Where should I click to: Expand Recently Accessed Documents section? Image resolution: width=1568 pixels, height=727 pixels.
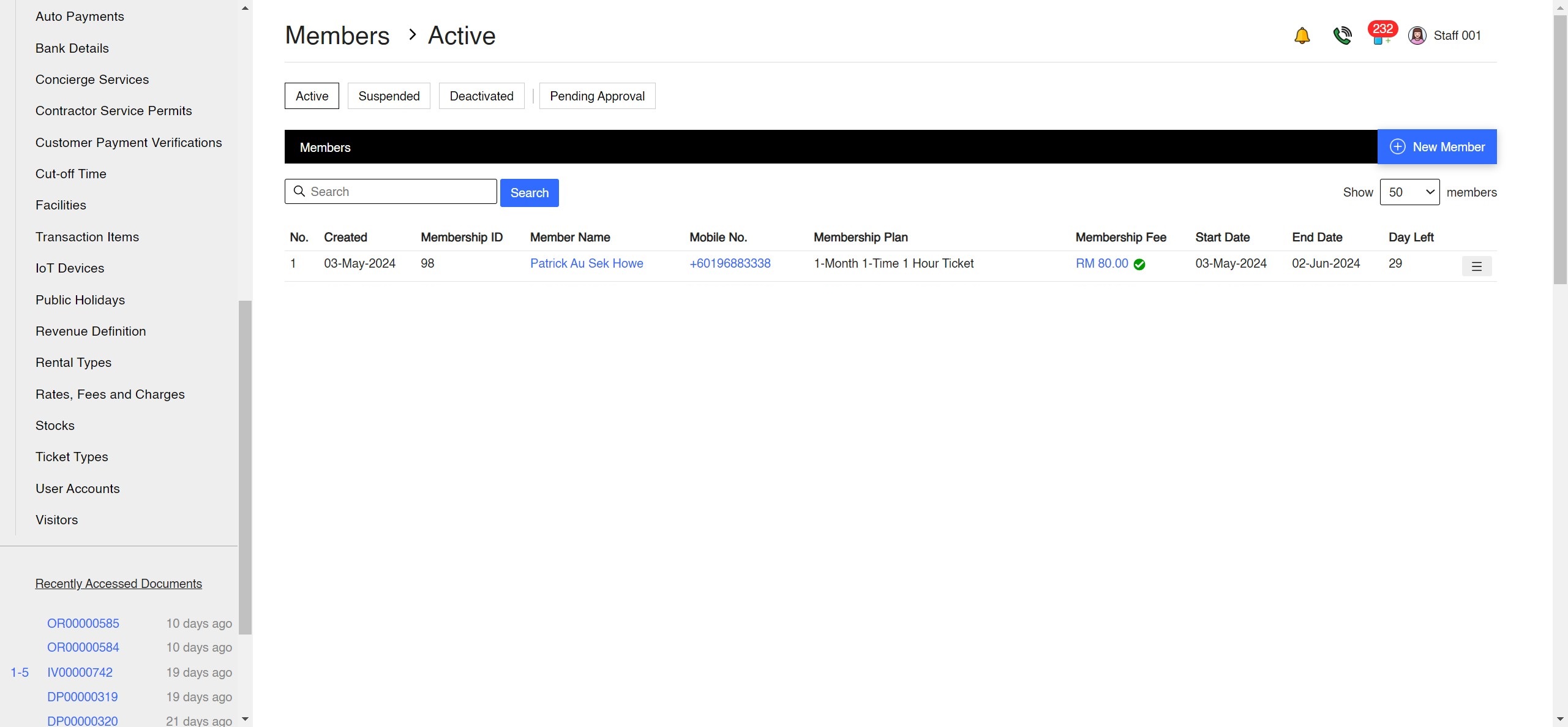[118, 583]
